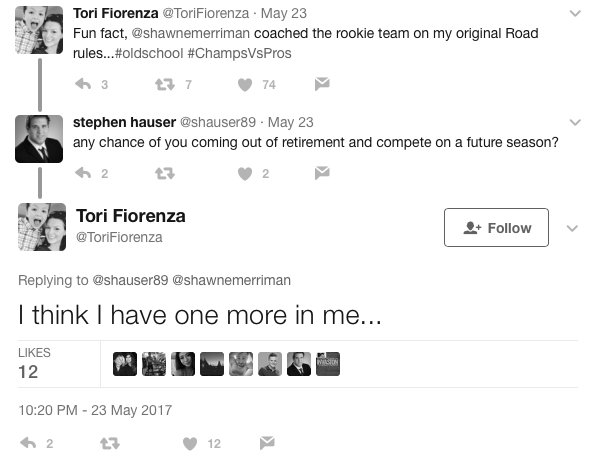
Task: Open the #oldschool hashtag link
Action: tap(149, 53)
